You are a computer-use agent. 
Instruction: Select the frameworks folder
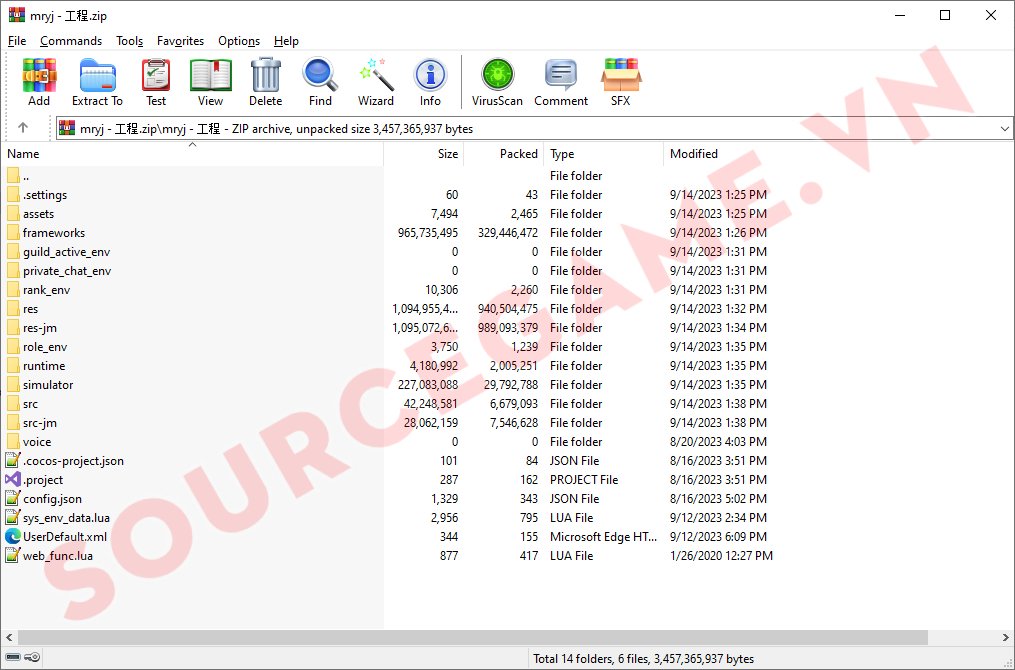click(54, 233)
